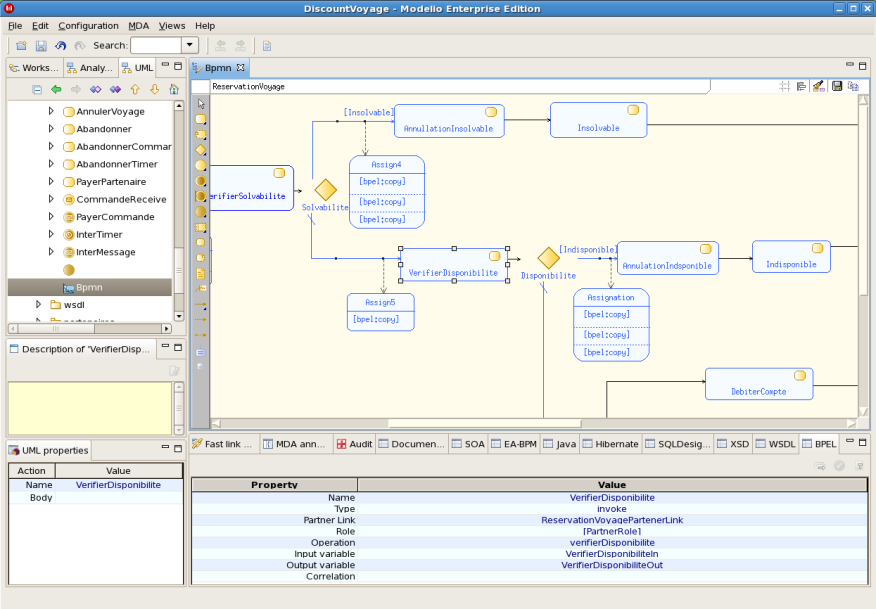Screen dimensions: 876x609
Task: Expand the PayerPartenaire tree node
Action: 51,182
